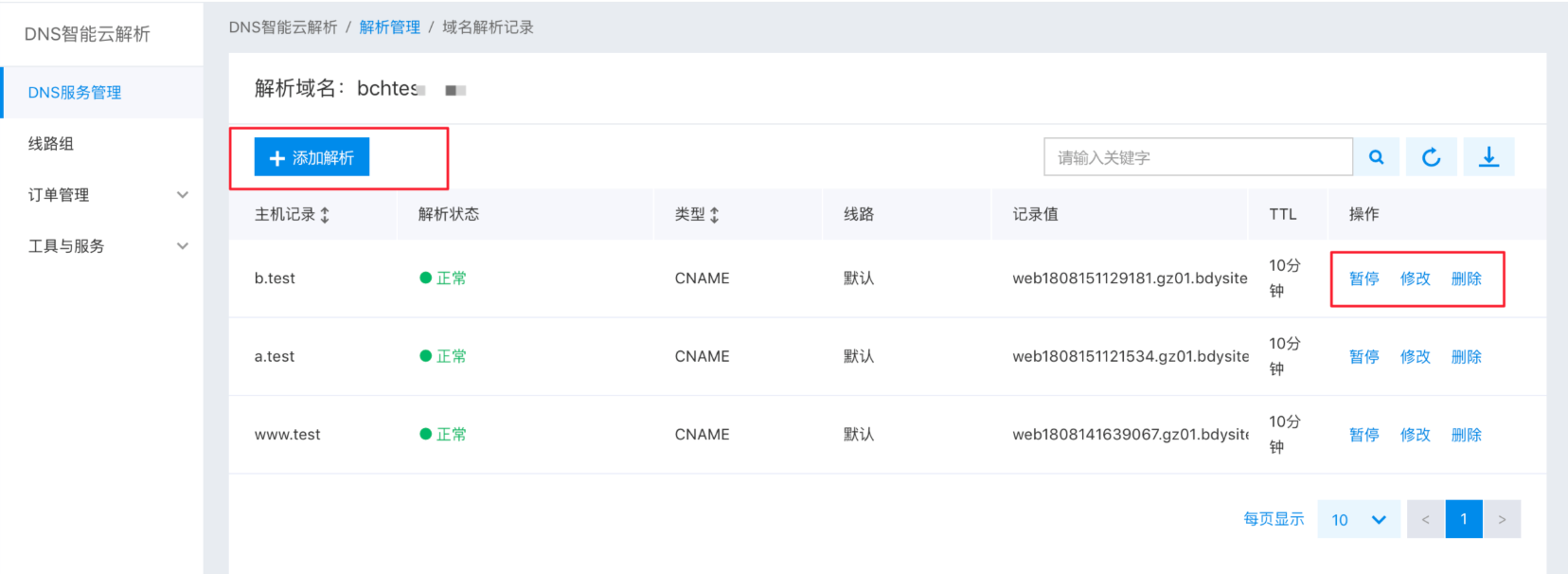
Task: Delete the www.test record
Action: pyautogui.click(x=1467, y=435)
